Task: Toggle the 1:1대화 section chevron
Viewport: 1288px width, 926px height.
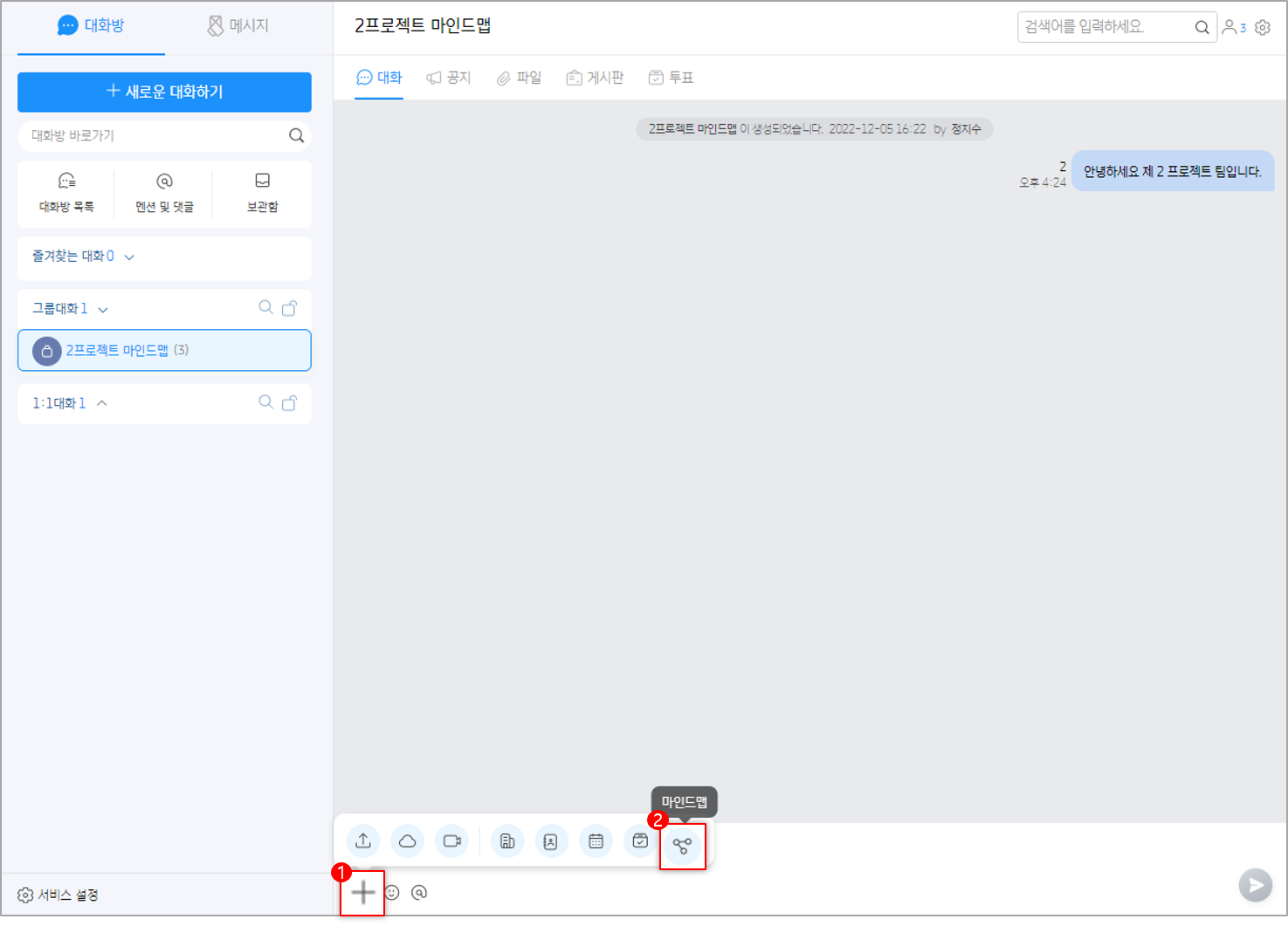Action: click(102, 403)
